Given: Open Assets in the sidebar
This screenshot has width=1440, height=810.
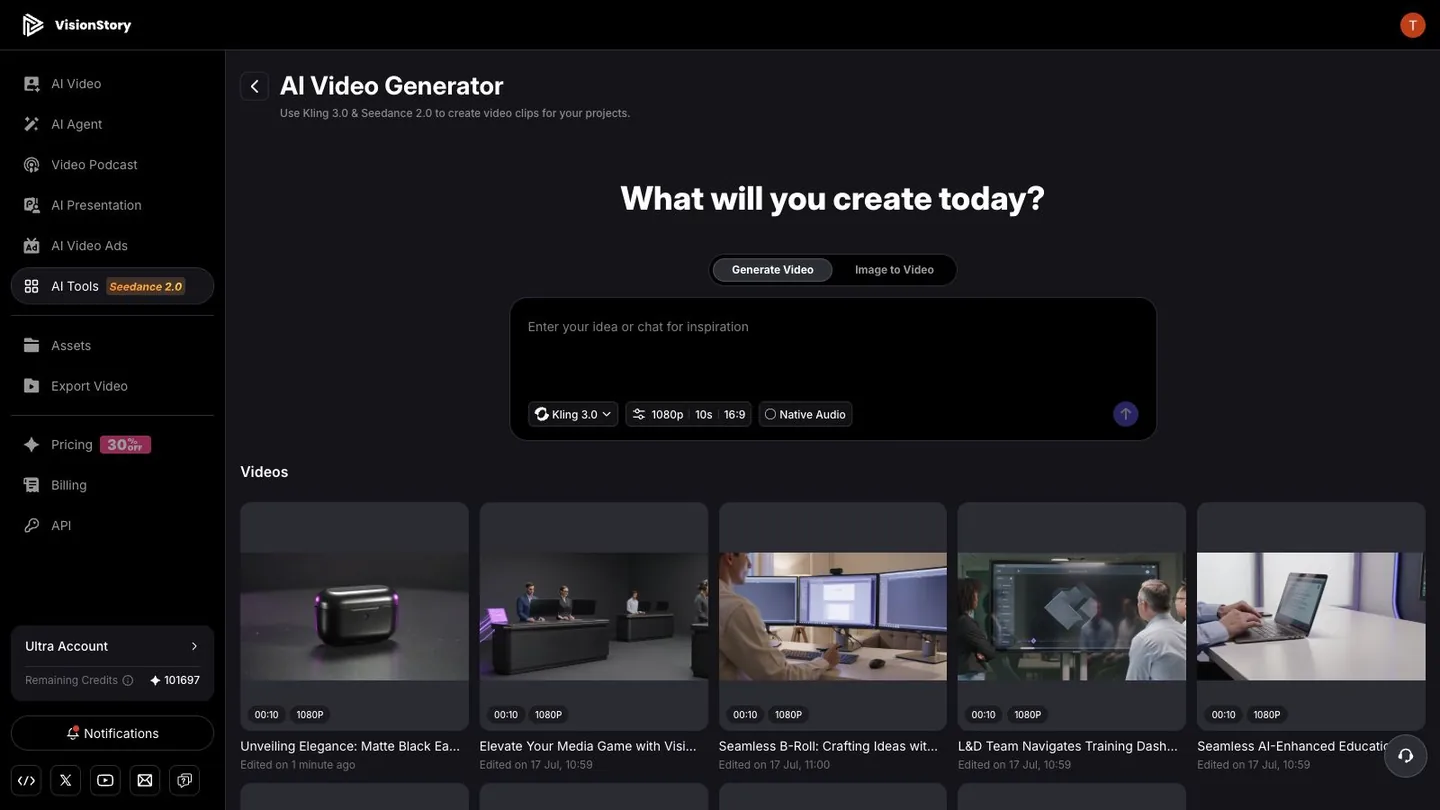Looking at the screenshot, I should click(x=112, y=346).
